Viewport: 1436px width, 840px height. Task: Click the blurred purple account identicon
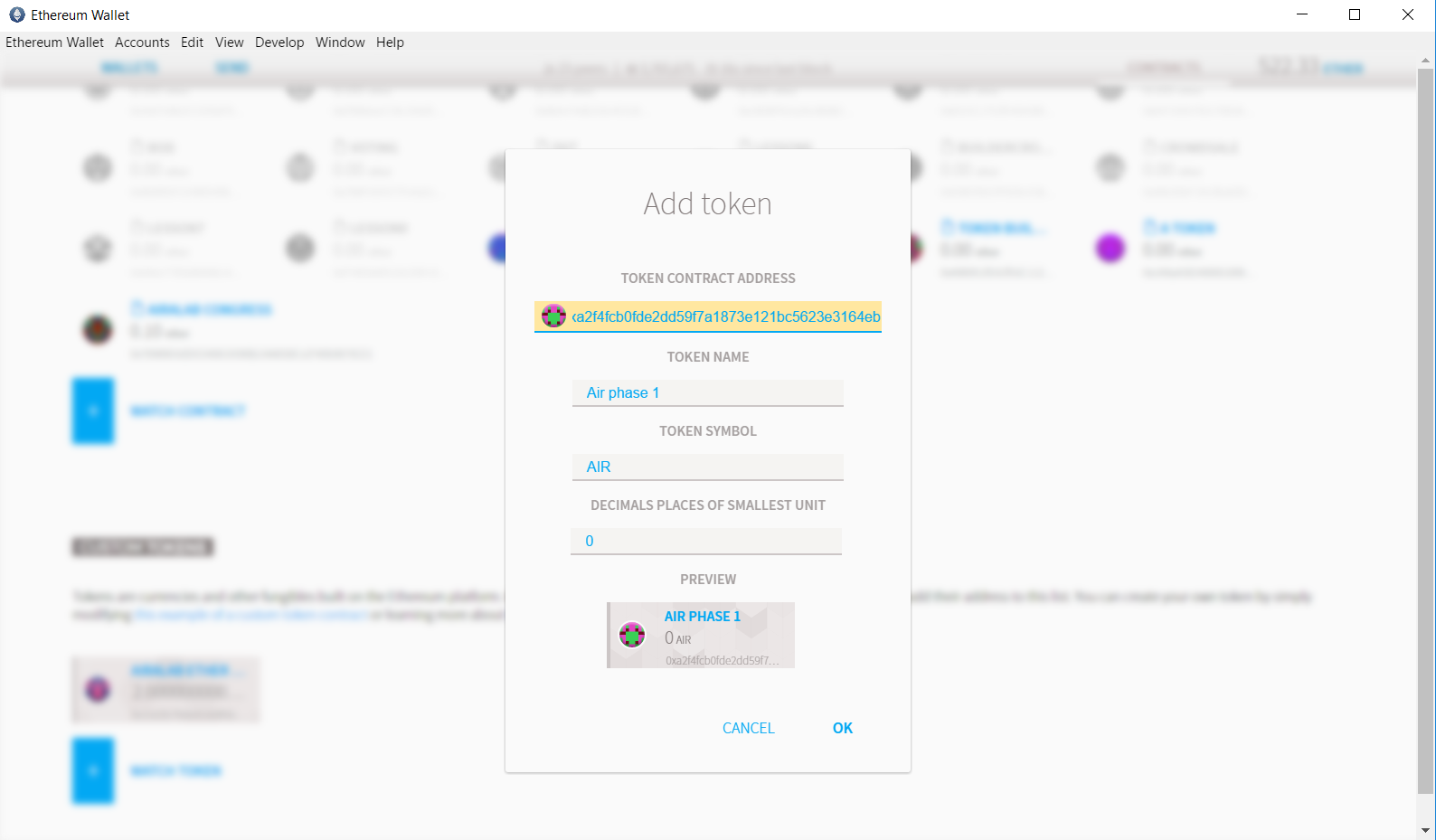pyautogui.click(x=1110, y=248)
